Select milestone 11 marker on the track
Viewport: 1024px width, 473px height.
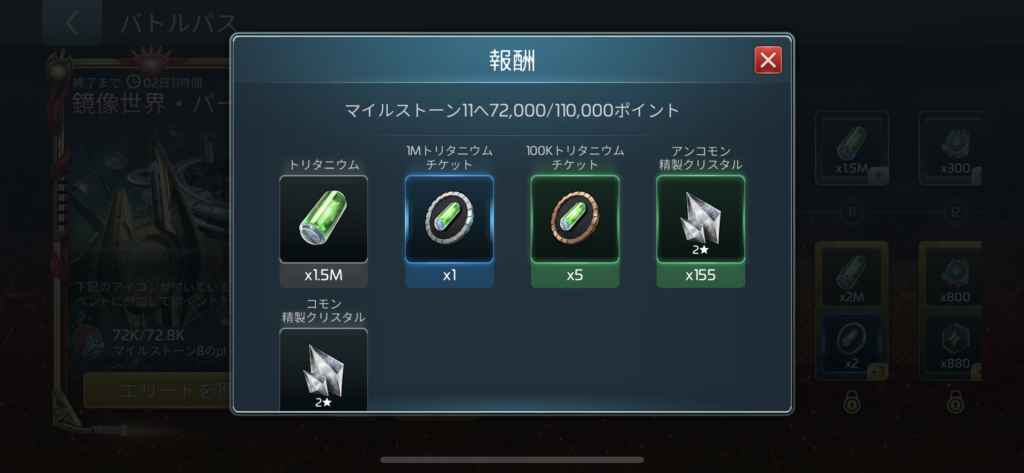pyautogui.click(x=852, y=213)
